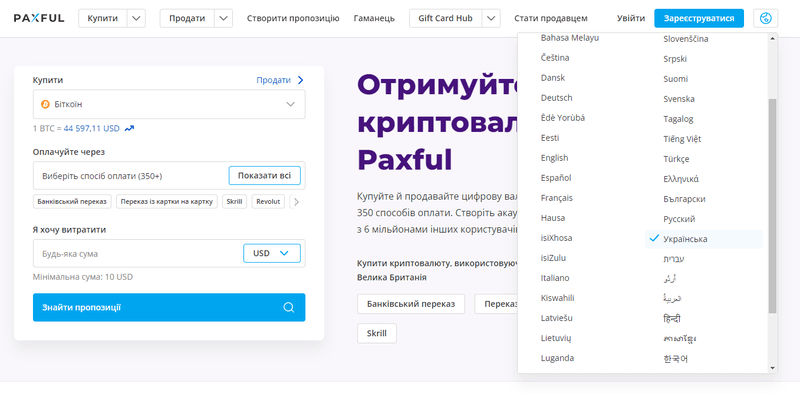Image resolution: width=800 pixels, height=394 pixels.
Task: Expand the Gift Card Hub dropdown arrow
Action: [x=491, y=18]
